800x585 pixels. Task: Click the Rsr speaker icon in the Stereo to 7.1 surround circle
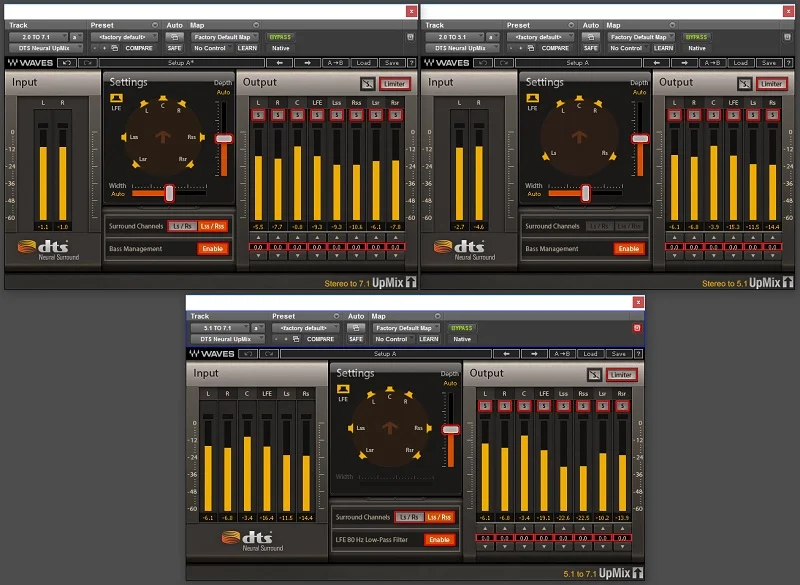pyautogui.click(x=190, y=164)
